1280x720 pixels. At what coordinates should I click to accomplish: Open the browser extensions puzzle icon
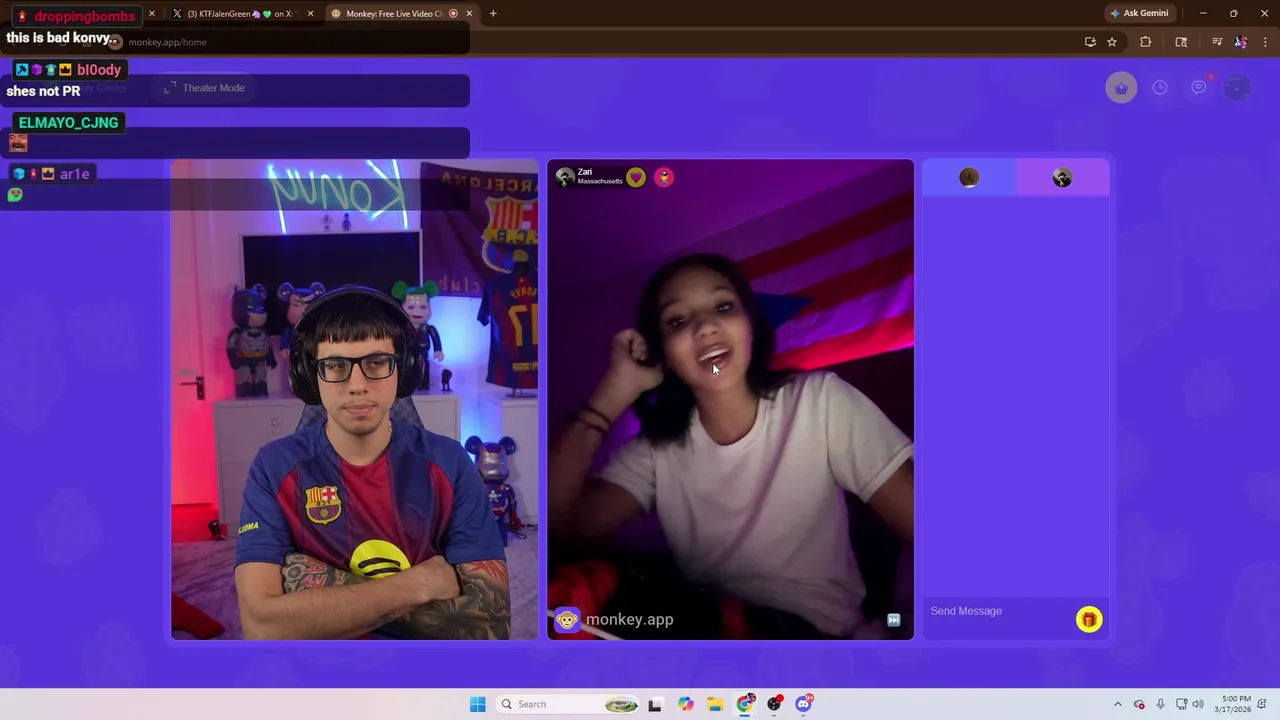pos(1146,42)
